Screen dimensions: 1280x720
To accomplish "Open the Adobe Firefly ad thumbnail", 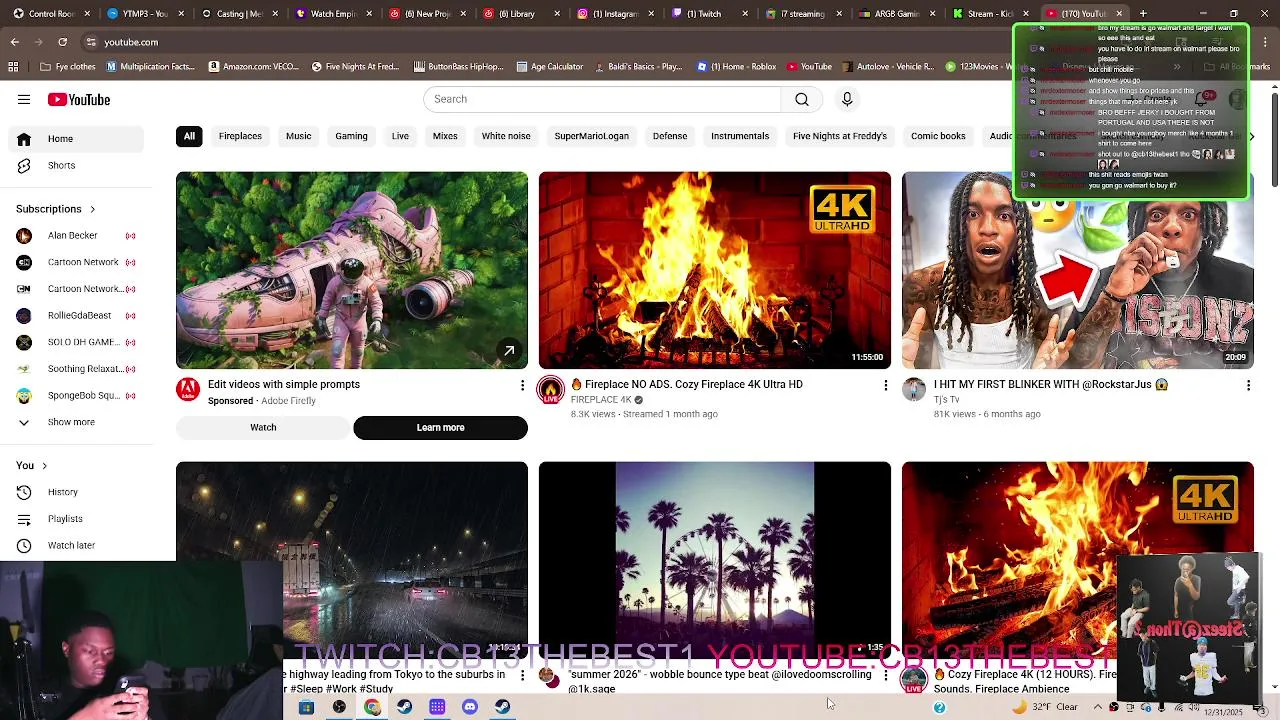I will pos(352,270).
